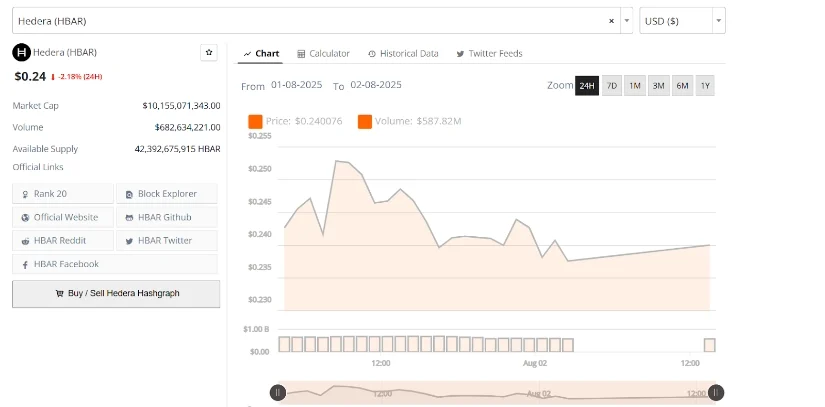Open the HBAR Github link
The image size is (825, 407).
point(166,217)
